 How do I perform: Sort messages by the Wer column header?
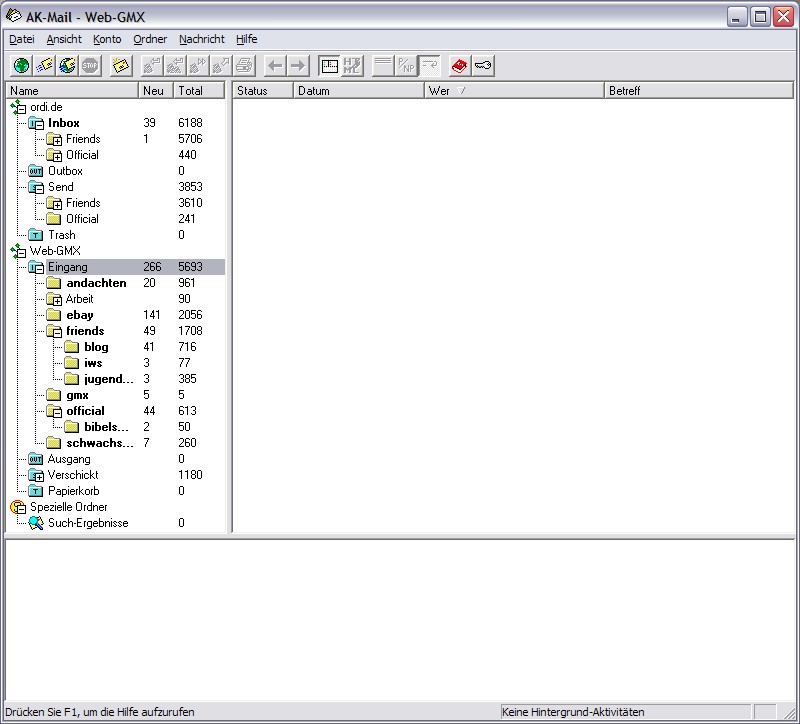(x=514, y=91)
